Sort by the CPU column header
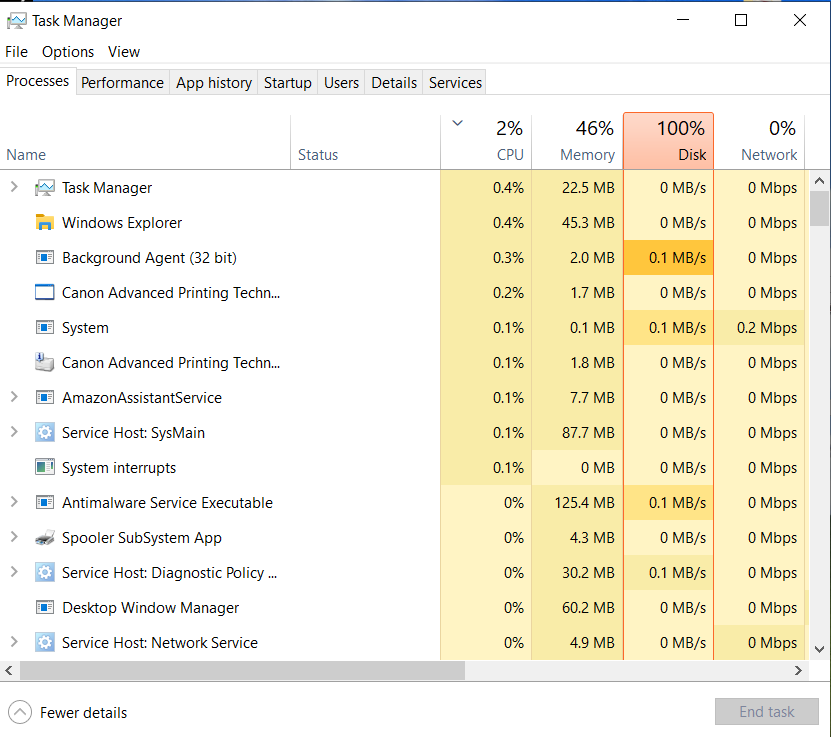This screenshot has width=831, height=737. [486, 142]
